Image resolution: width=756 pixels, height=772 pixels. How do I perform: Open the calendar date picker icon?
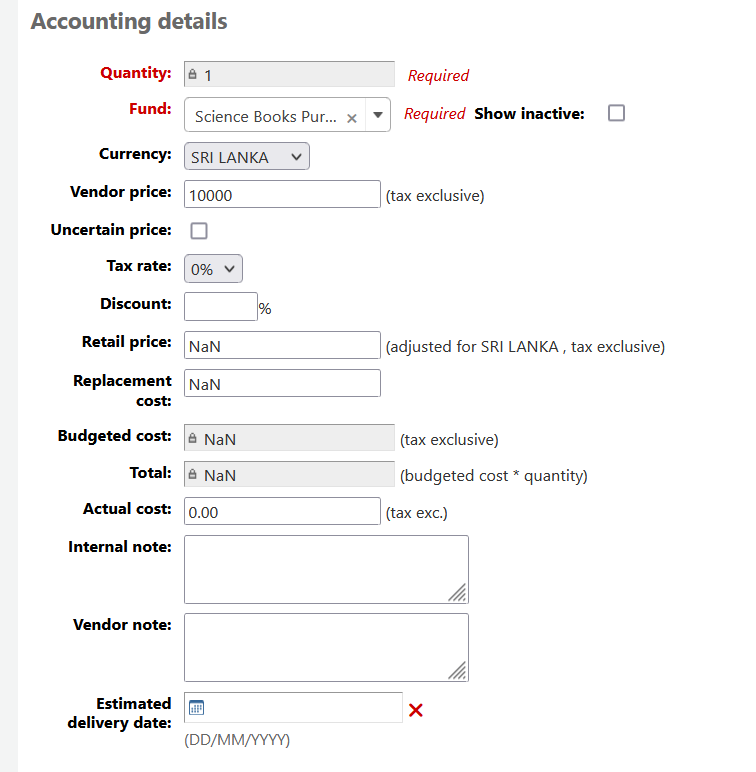point(197,708)
